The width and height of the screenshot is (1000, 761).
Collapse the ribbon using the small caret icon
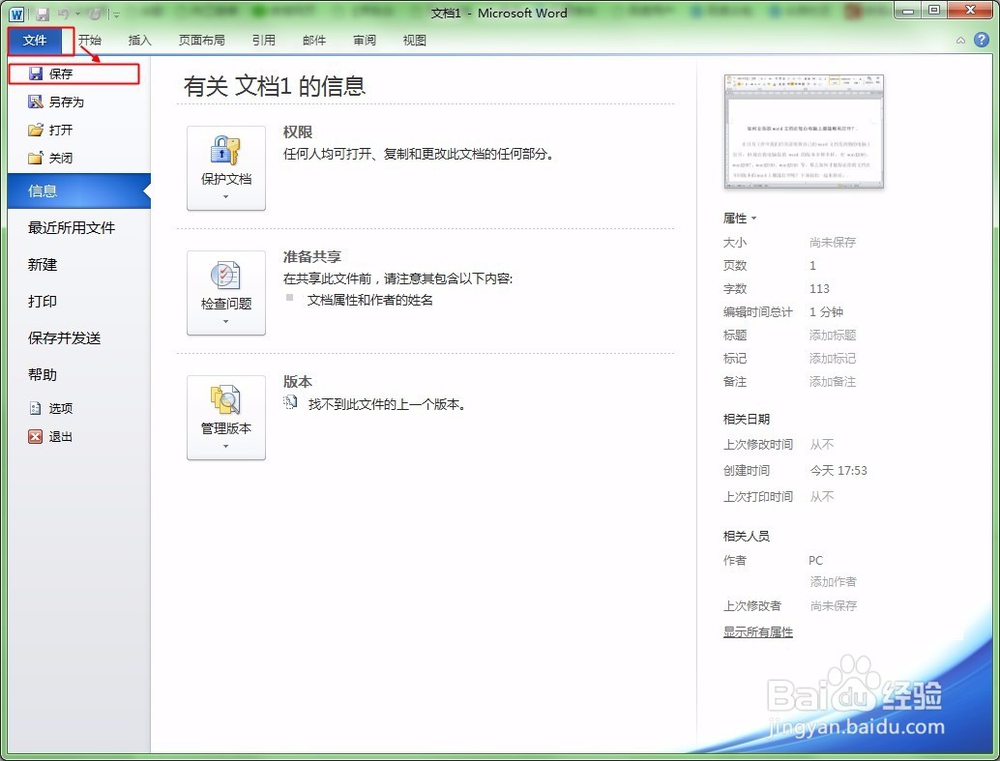coord(960,41)
